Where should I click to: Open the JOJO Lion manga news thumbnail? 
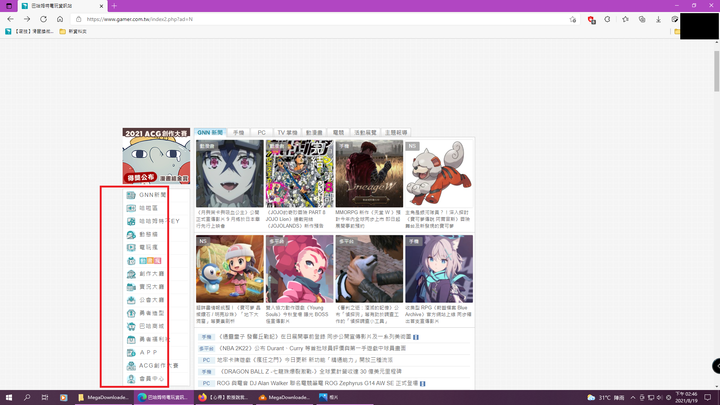coord(299,174)
